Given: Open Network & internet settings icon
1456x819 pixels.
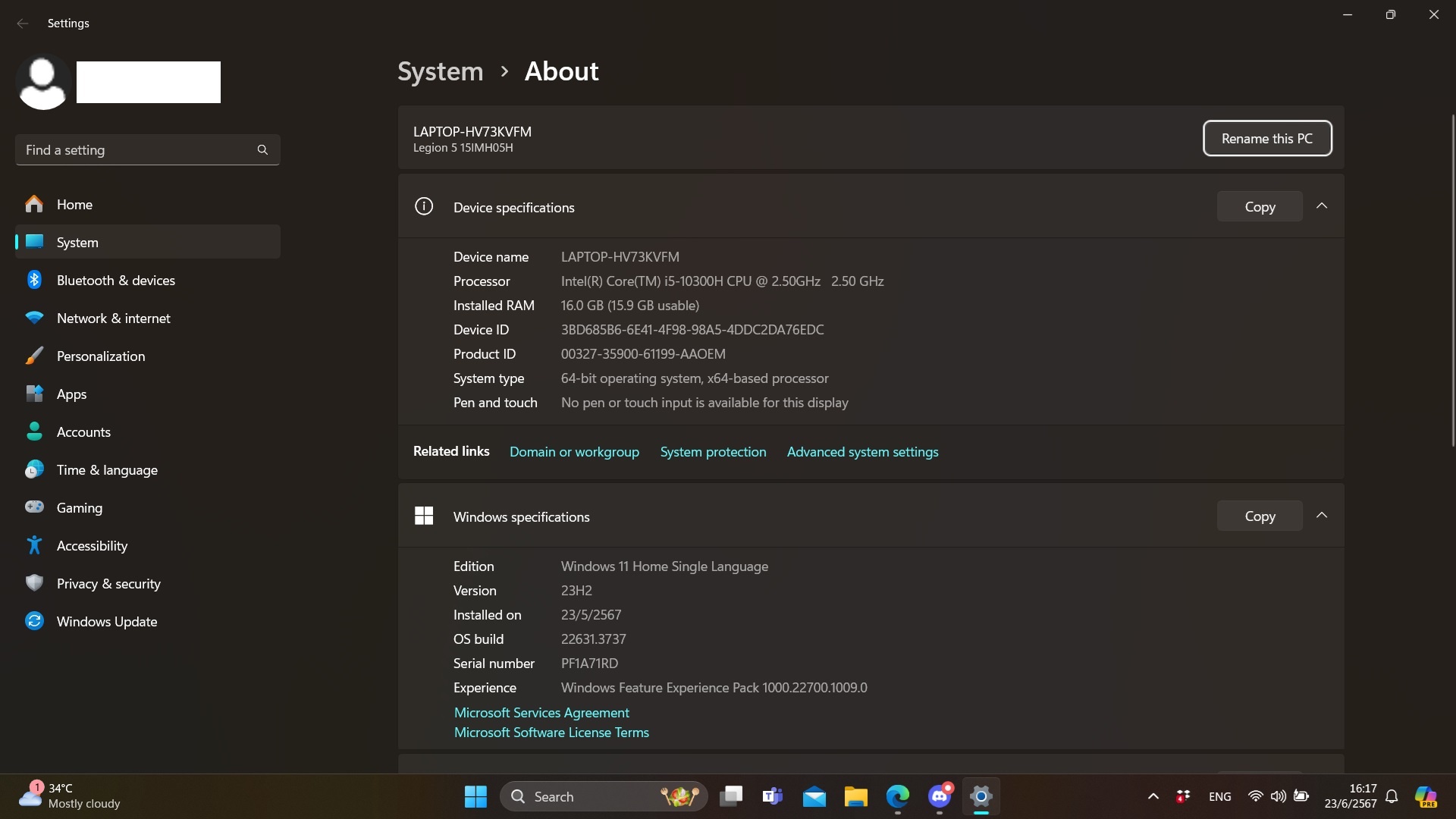Looking at the screenshot, I should 34,318.
